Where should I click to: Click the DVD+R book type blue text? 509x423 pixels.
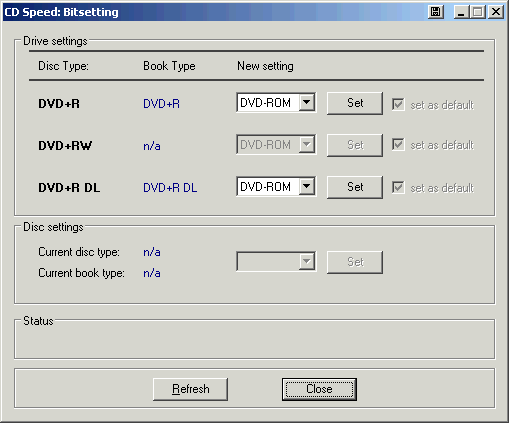point(161,104)
